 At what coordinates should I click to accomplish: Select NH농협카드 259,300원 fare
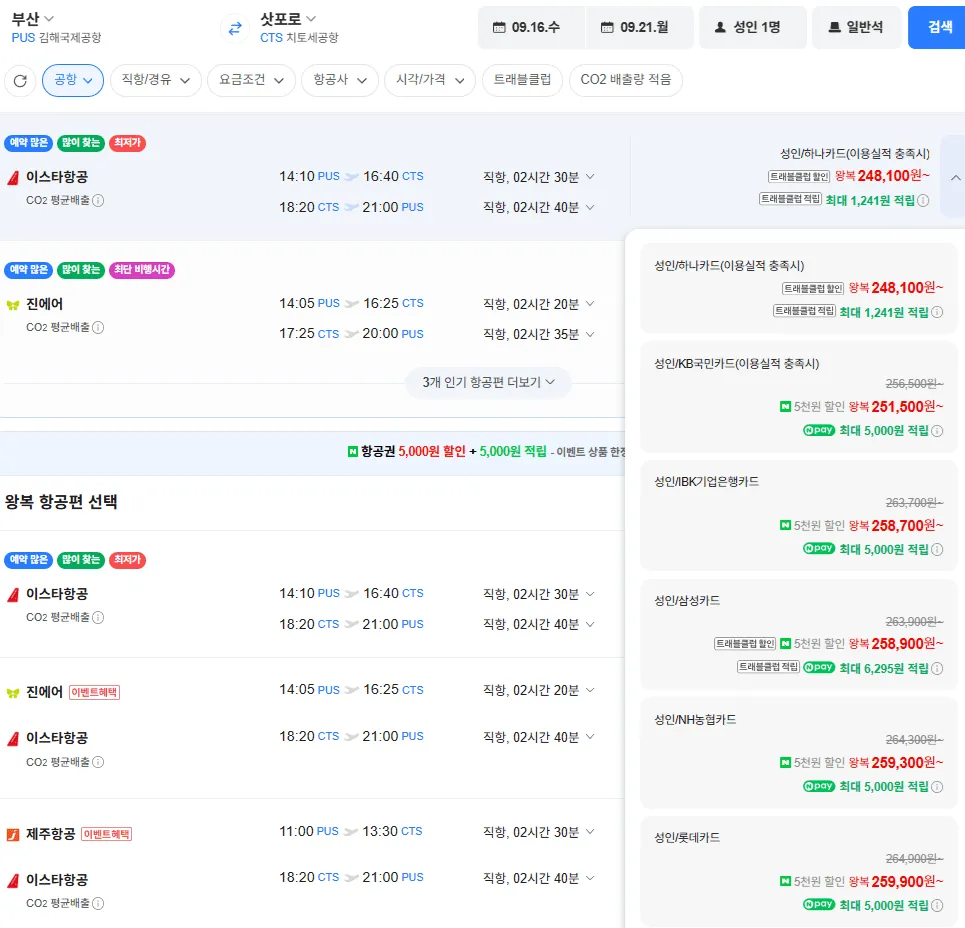(x=799, y=753)
